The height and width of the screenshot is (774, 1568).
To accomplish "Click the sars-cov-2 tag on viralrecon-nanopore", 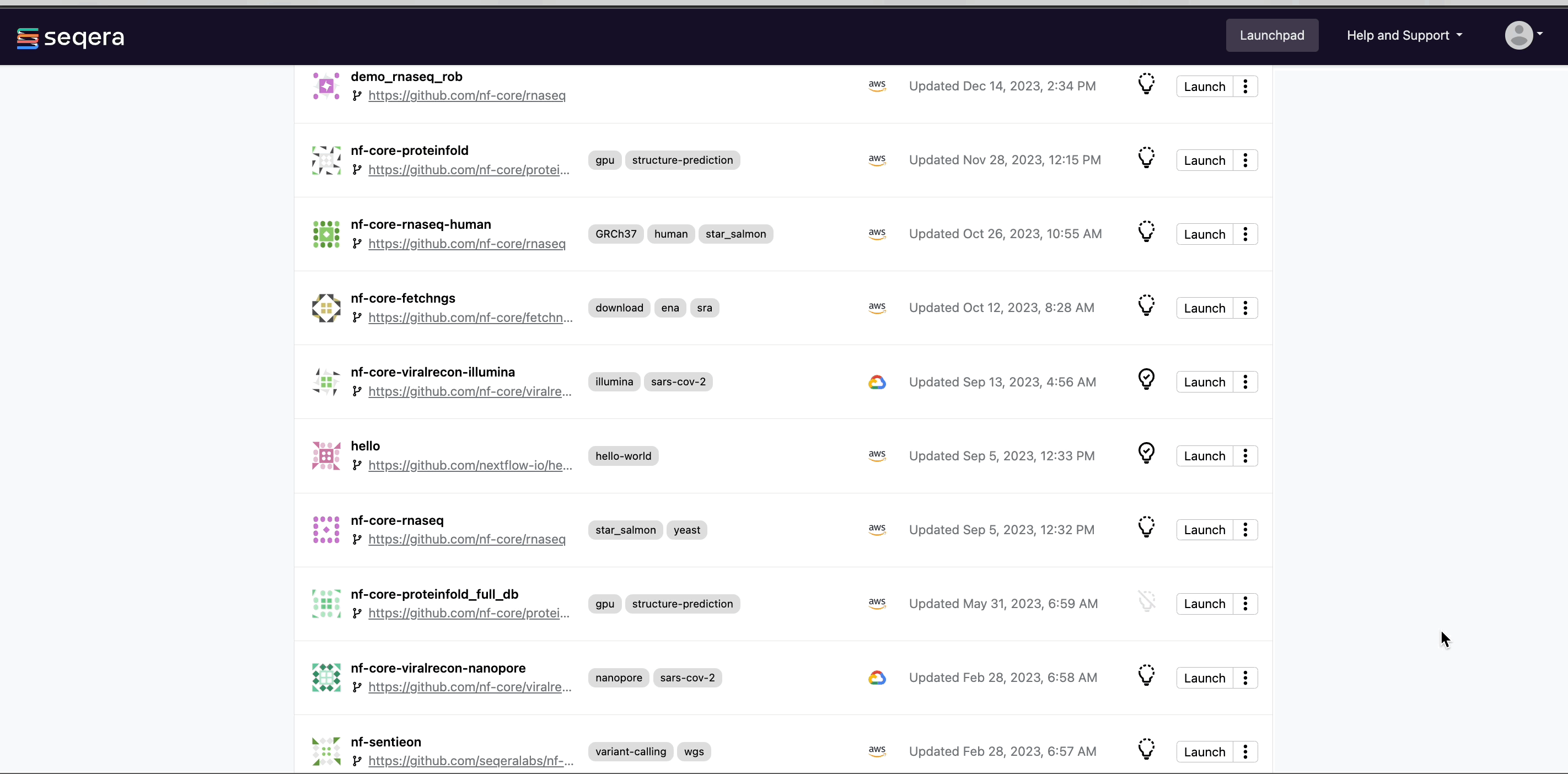I will (x=686, y=678).
